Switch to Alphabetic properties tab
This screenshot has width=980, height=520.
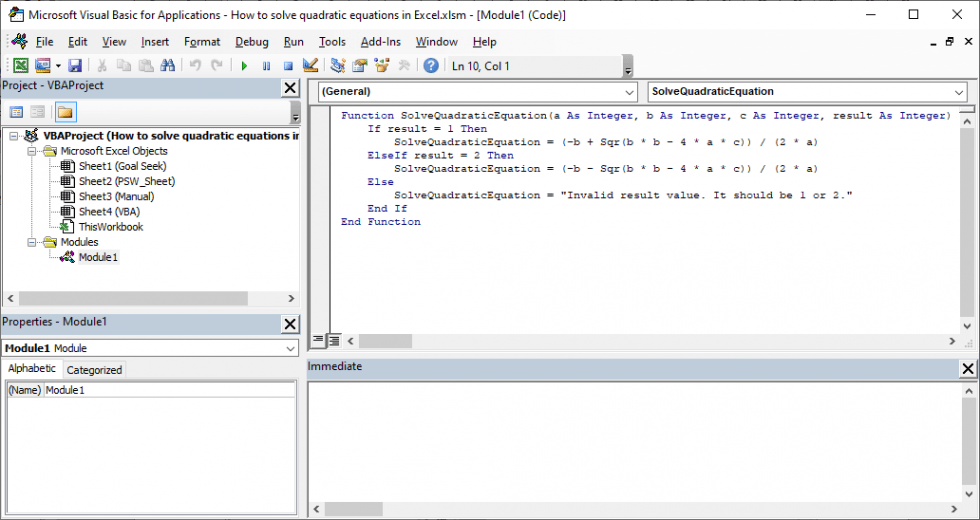[32, 369]
